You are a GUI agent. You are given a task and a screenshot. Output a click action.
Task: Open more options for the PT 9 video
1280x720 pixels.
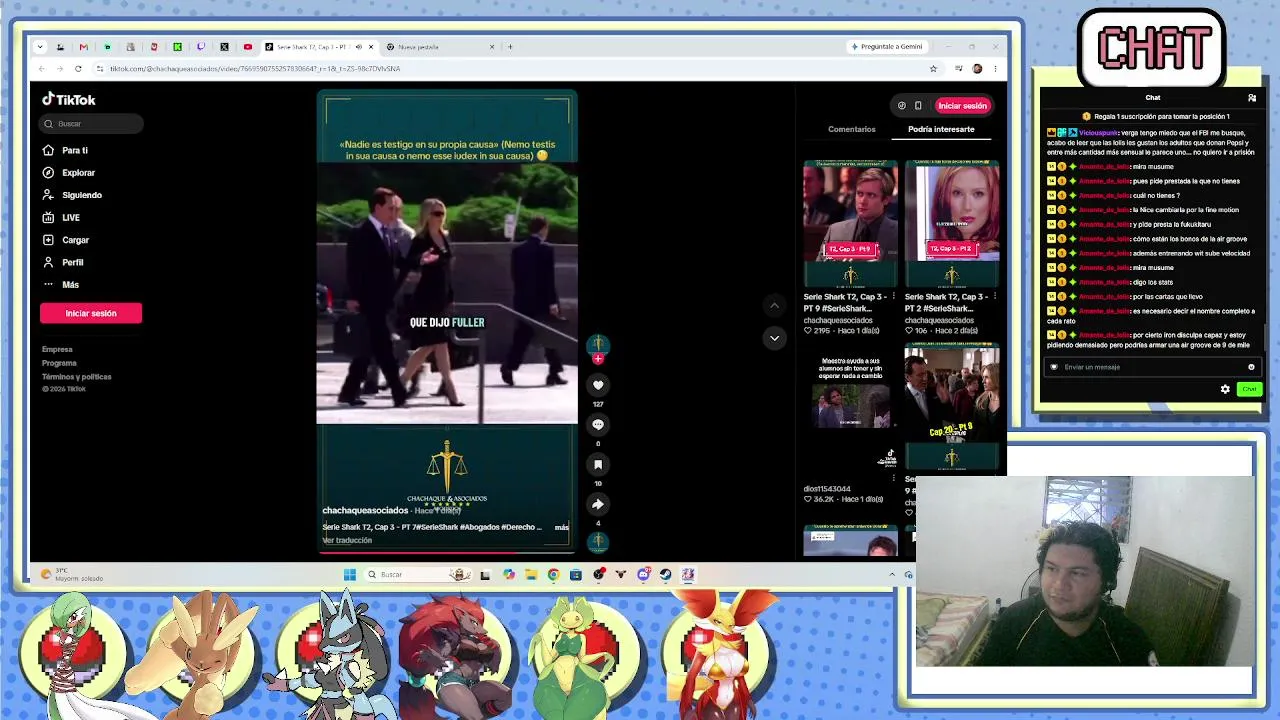pos(893,297)
